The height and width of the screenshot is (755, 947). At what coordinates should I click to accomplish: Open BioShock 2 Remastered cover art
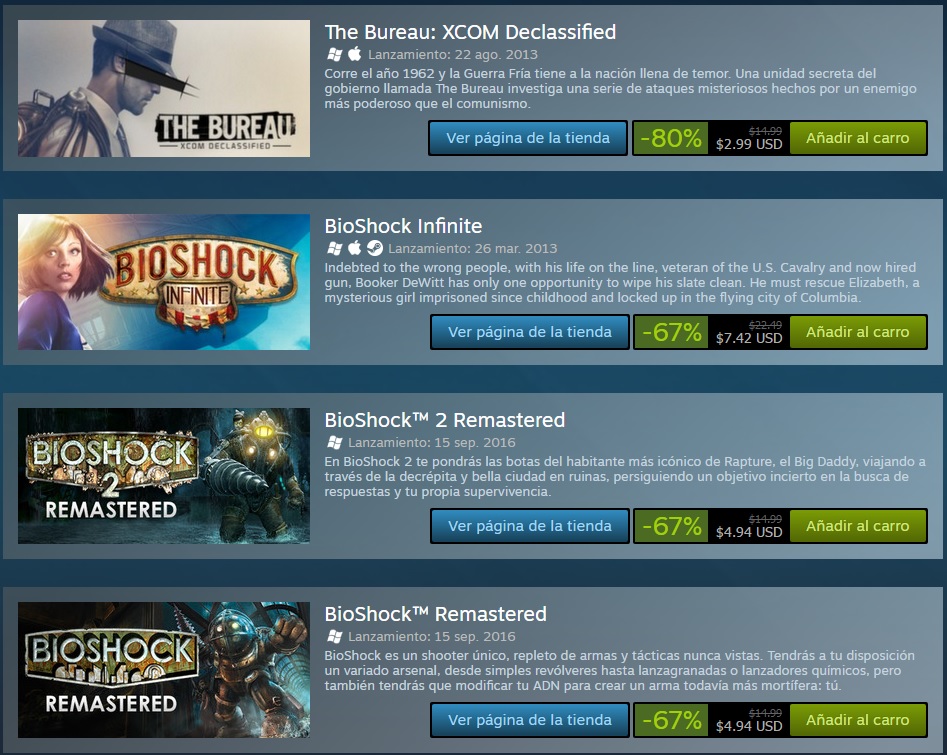point(164,476)
